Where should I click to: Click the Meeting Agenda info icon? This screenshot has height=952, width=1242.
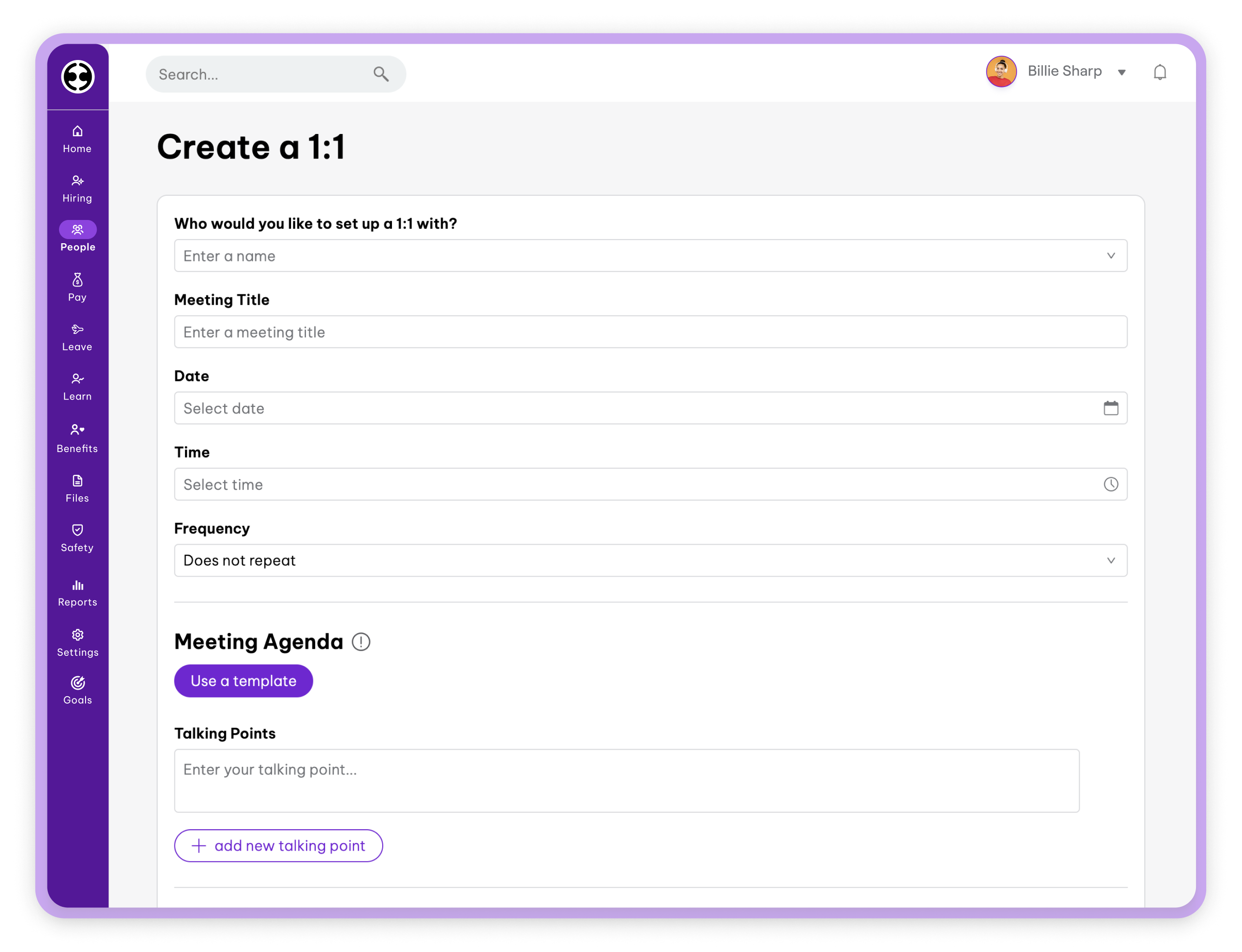pyautogui.click(x=361, y=641)
